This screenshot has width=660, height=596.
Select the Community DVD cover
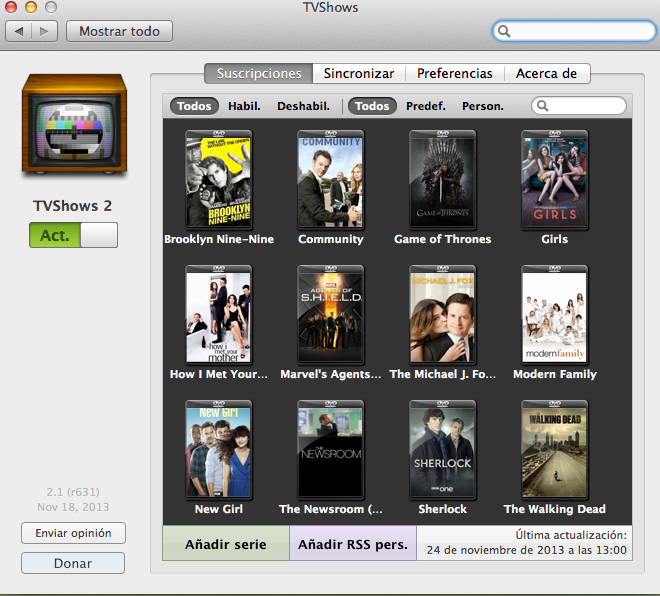[x=330, y=180]
